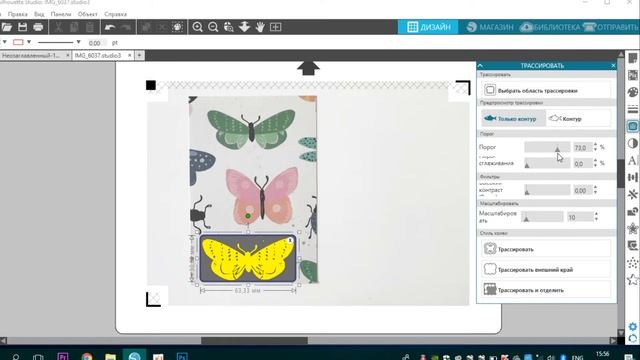The image size is (640, 360).
Task: Click the high contrast filter stepper arrows
Action: point(595,190)
